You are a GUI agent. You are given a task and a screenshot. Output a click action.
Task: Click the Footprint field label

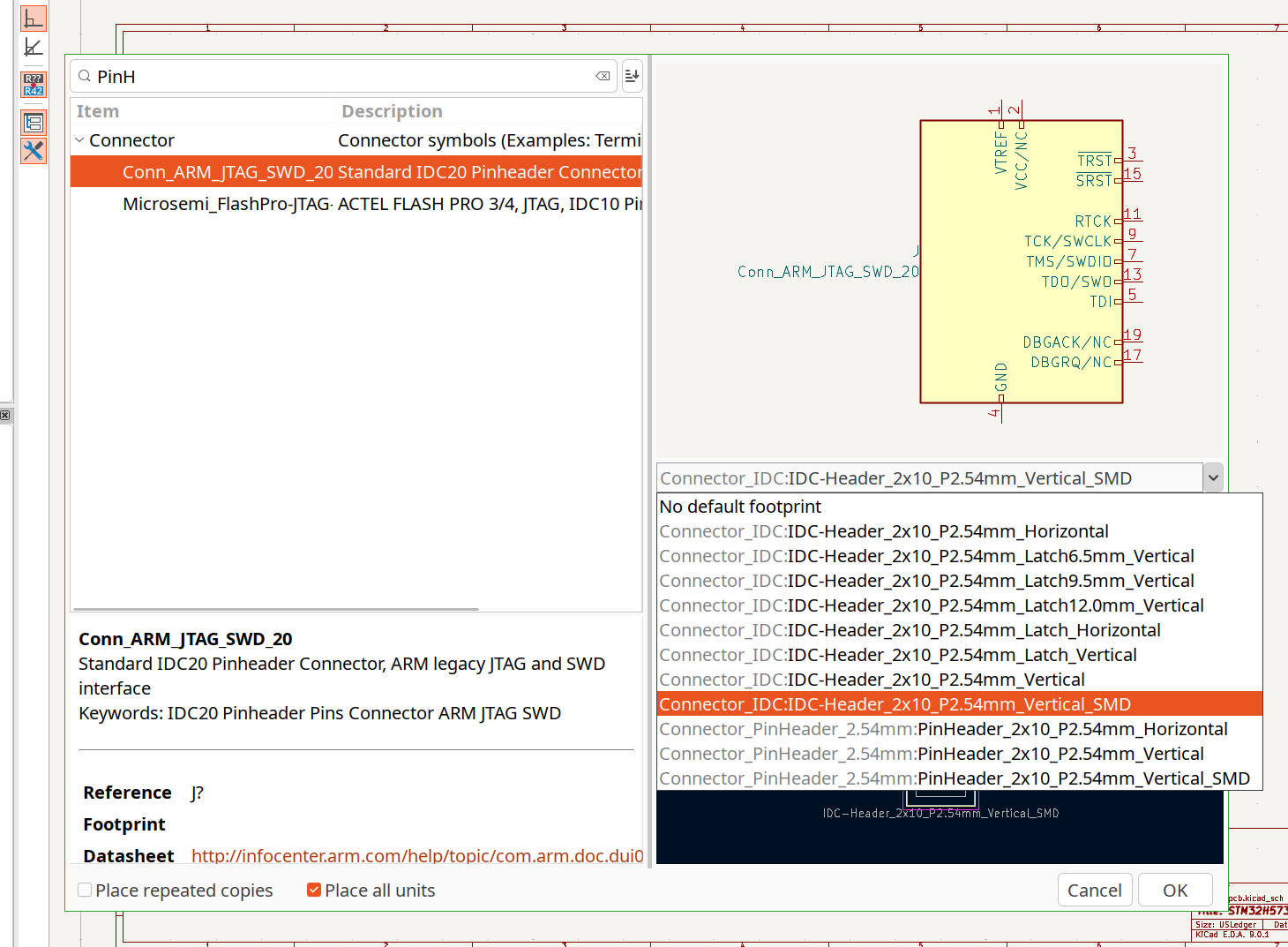[124, 824]
